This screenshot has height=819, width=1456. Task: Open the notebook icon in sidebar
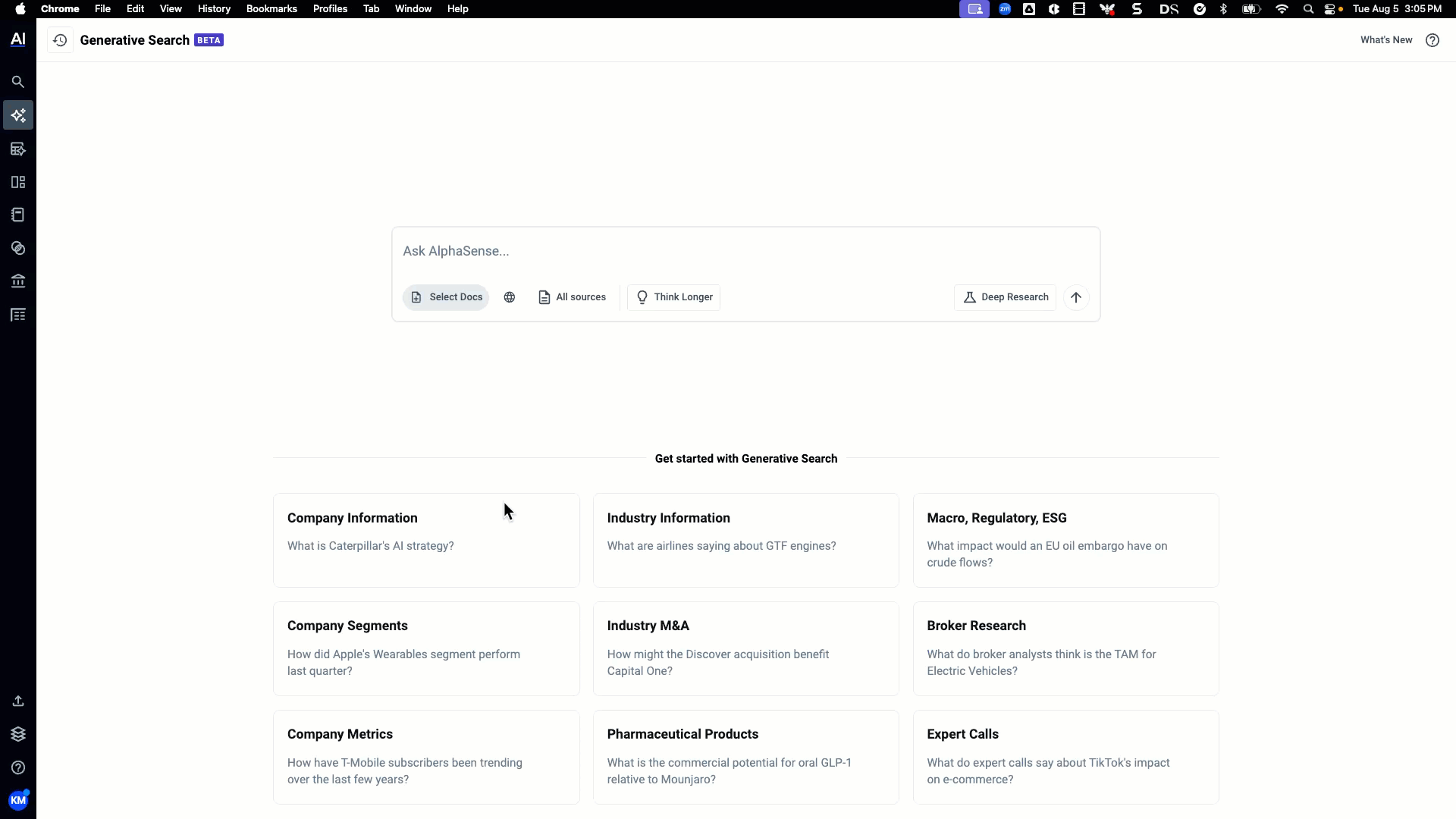click(18, 215)
